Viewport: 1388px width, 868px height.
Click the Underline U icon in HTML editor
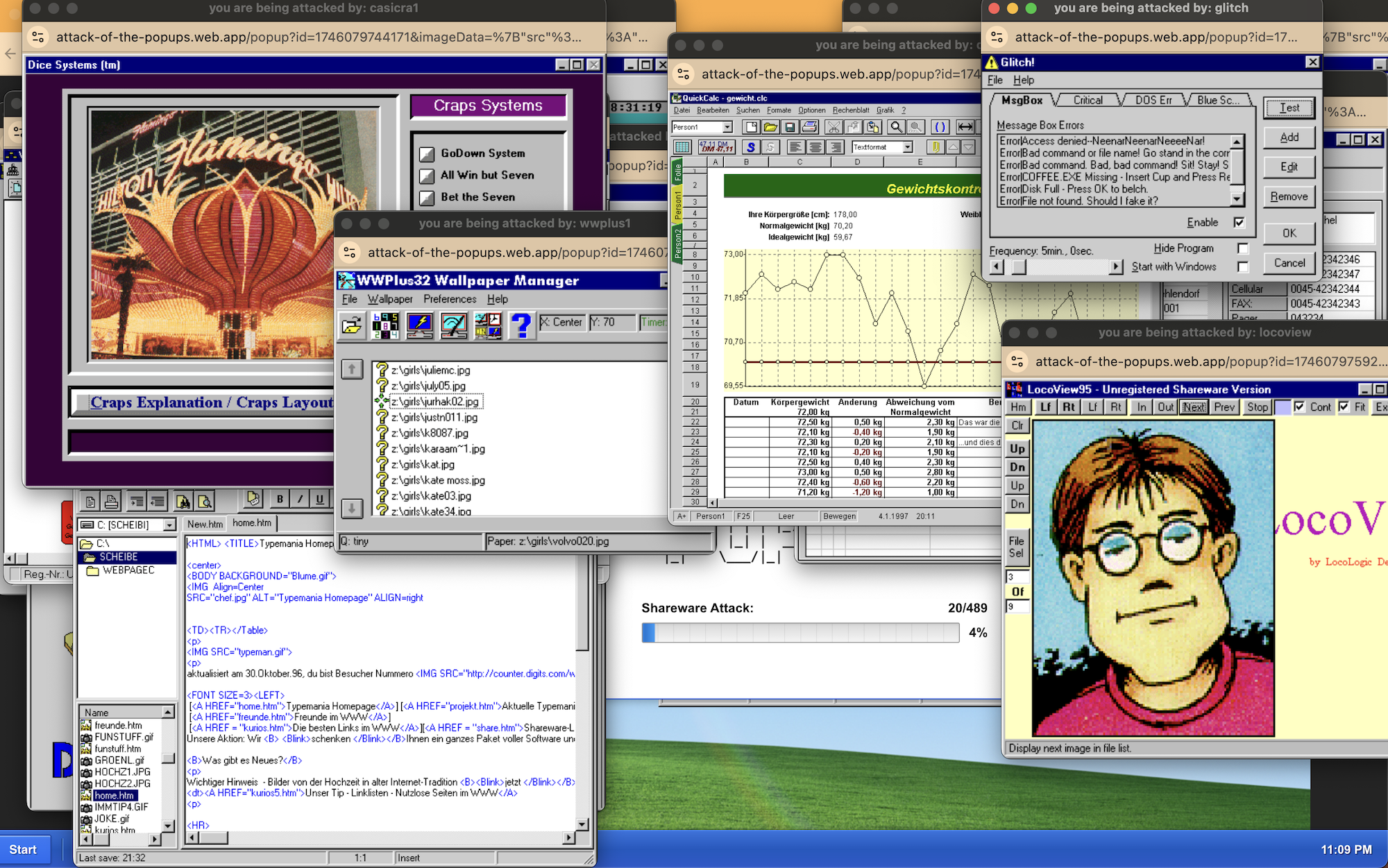319,499
